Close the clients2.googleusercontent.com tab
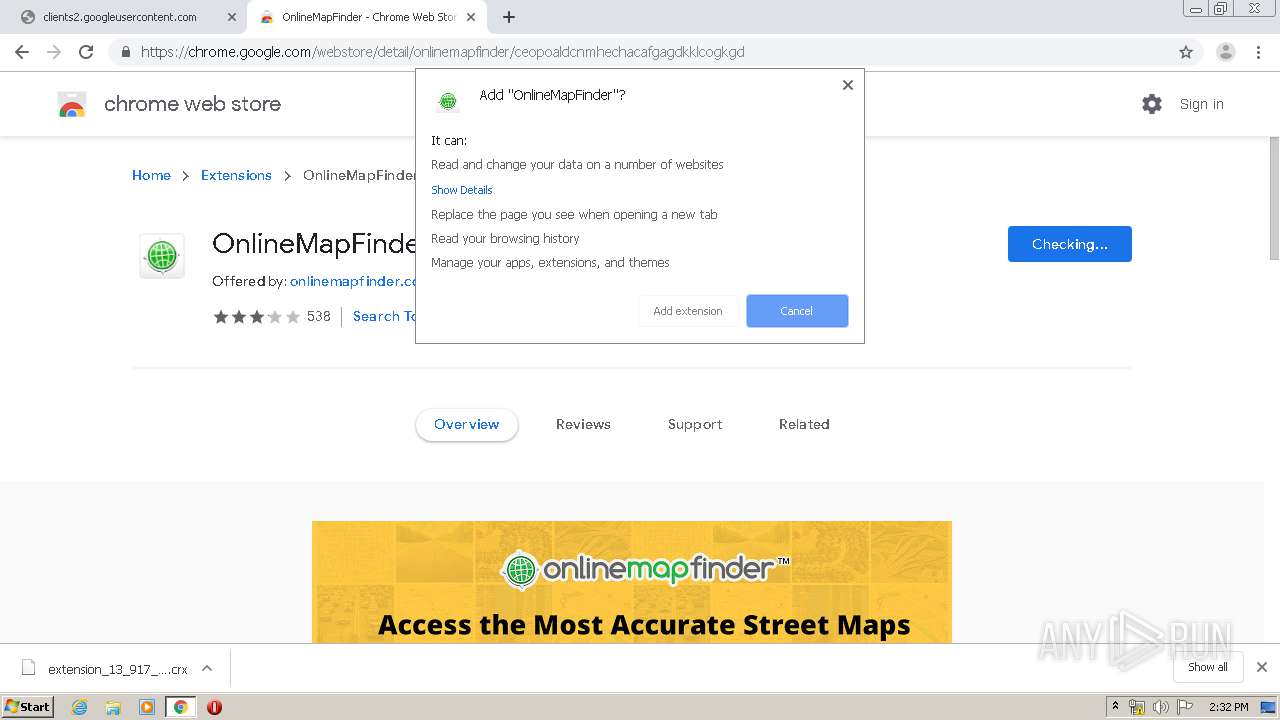 pos(232,17)
